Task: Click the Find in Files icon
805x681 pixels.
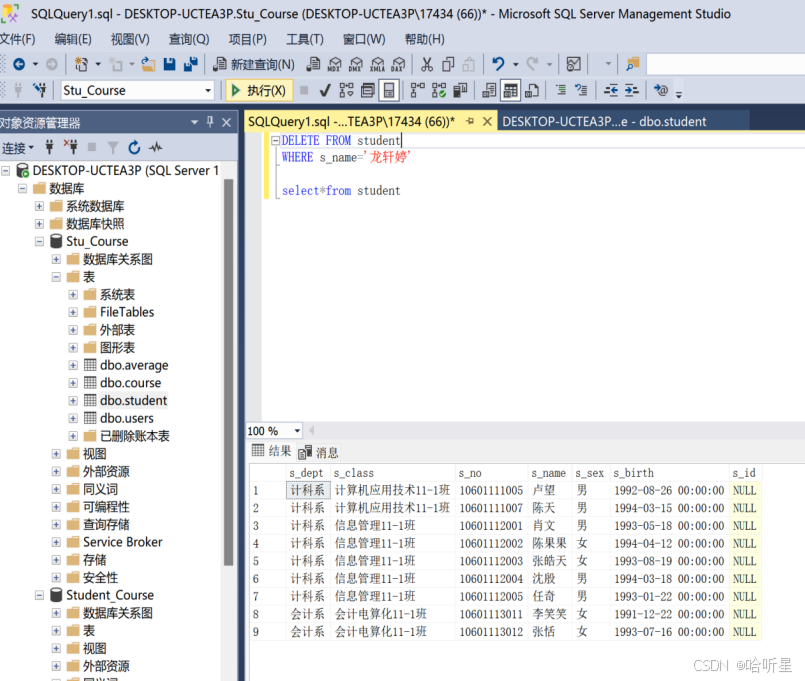Action: [632, 64]
